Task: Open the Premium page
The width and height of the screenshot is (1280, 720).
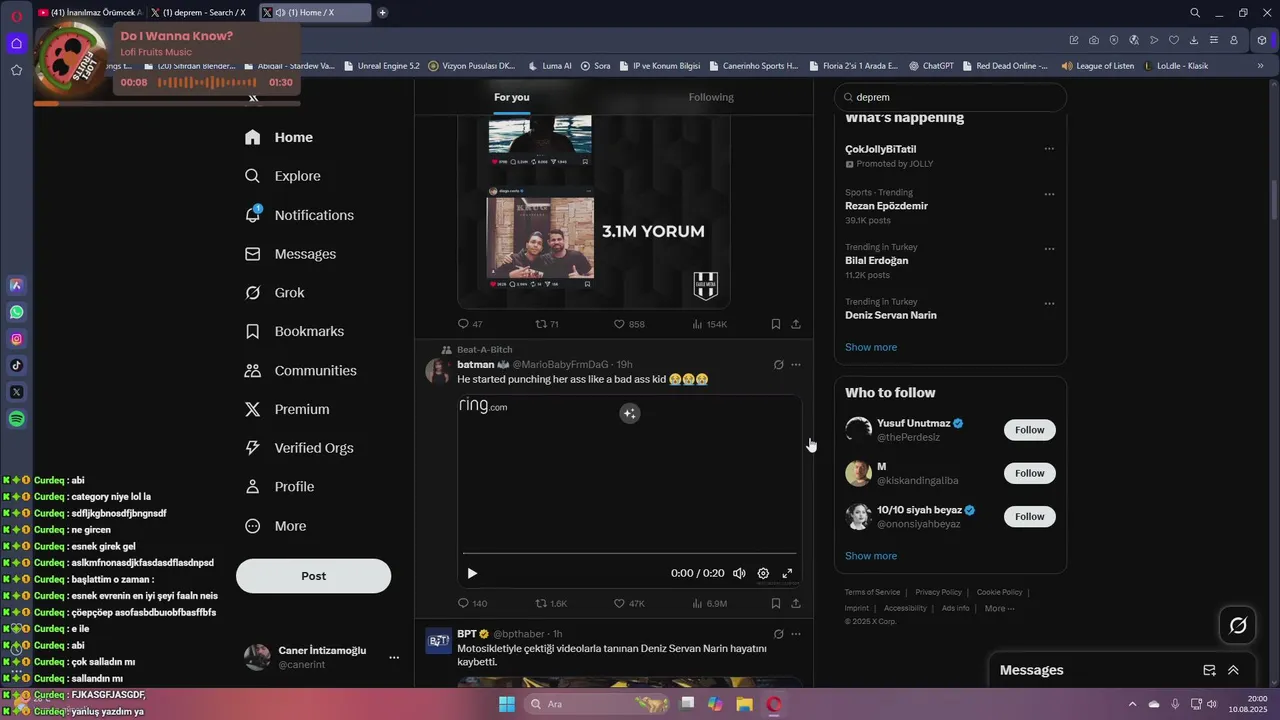Action: (286, 409)
